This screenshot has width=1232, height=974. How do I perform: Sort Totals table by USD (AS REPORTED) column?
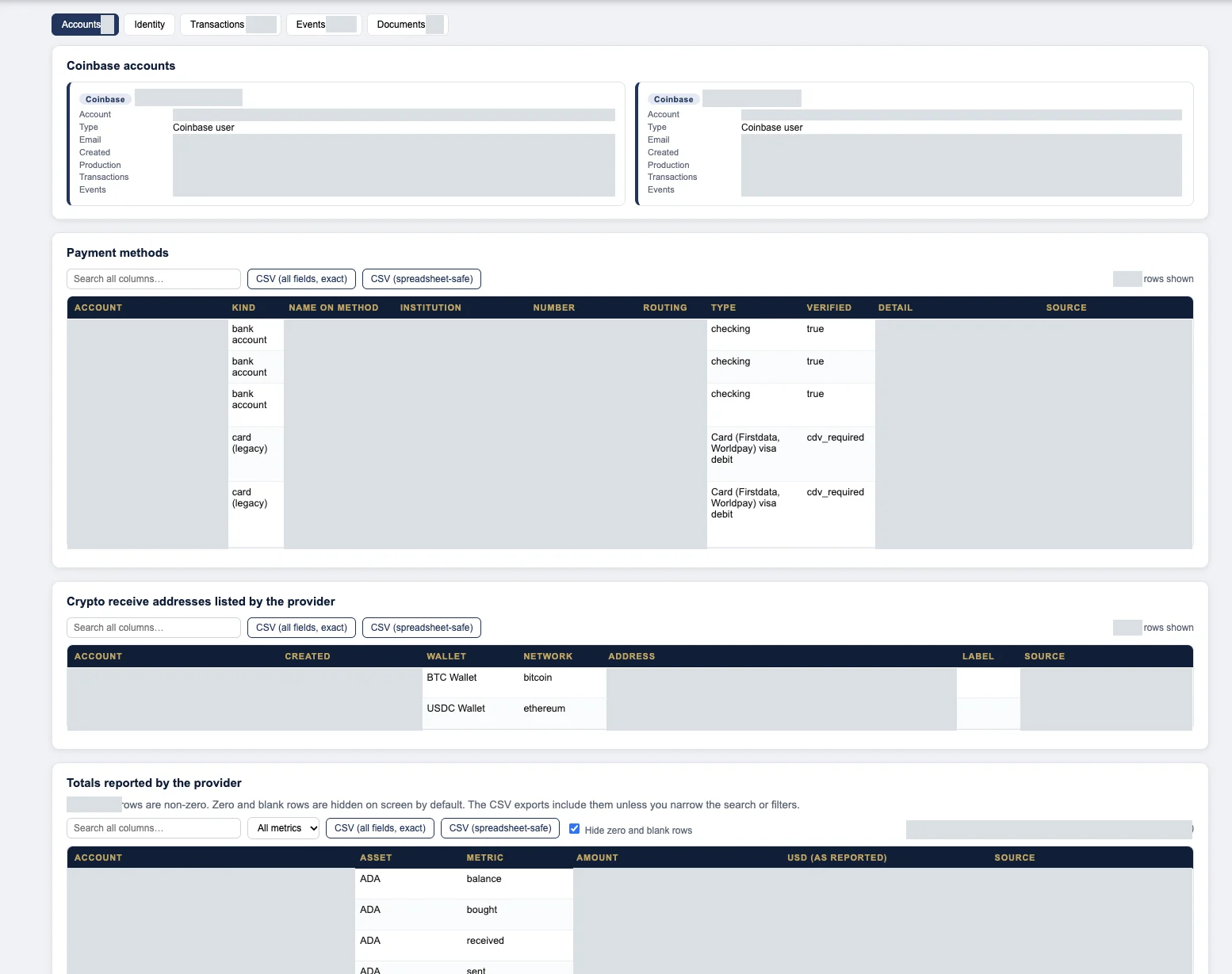click(x=836, y=858)
